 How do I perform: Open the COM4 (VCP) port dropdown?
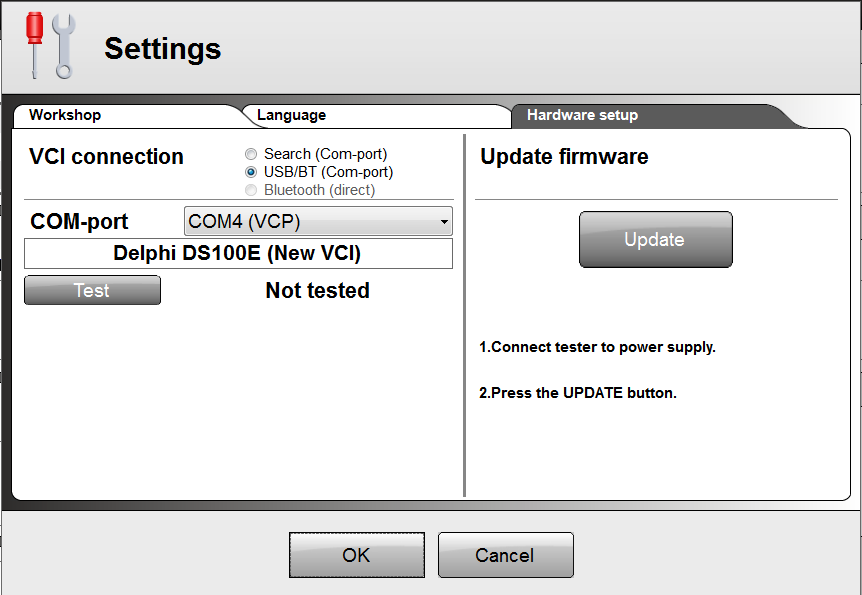318,221
